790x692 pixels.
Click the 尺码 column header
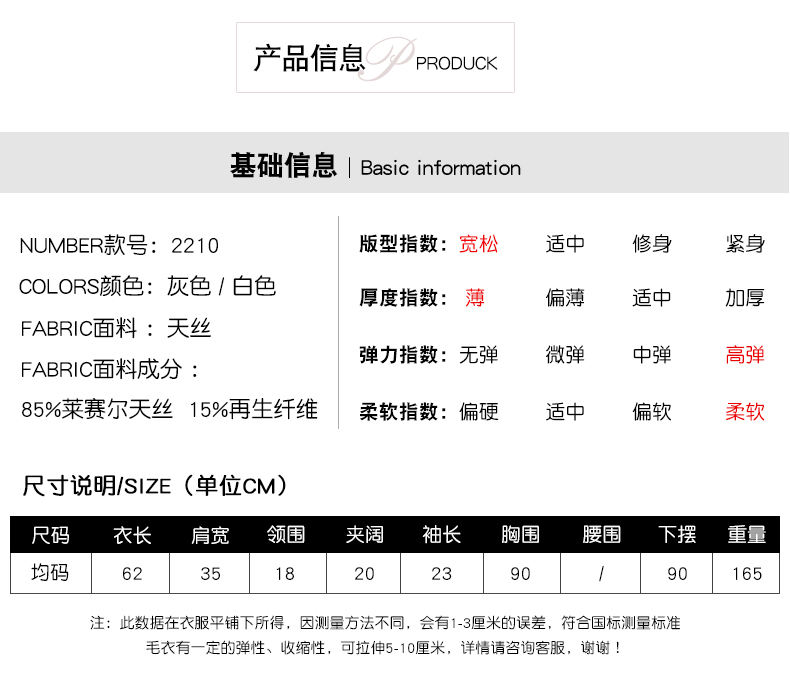(51, 535)
